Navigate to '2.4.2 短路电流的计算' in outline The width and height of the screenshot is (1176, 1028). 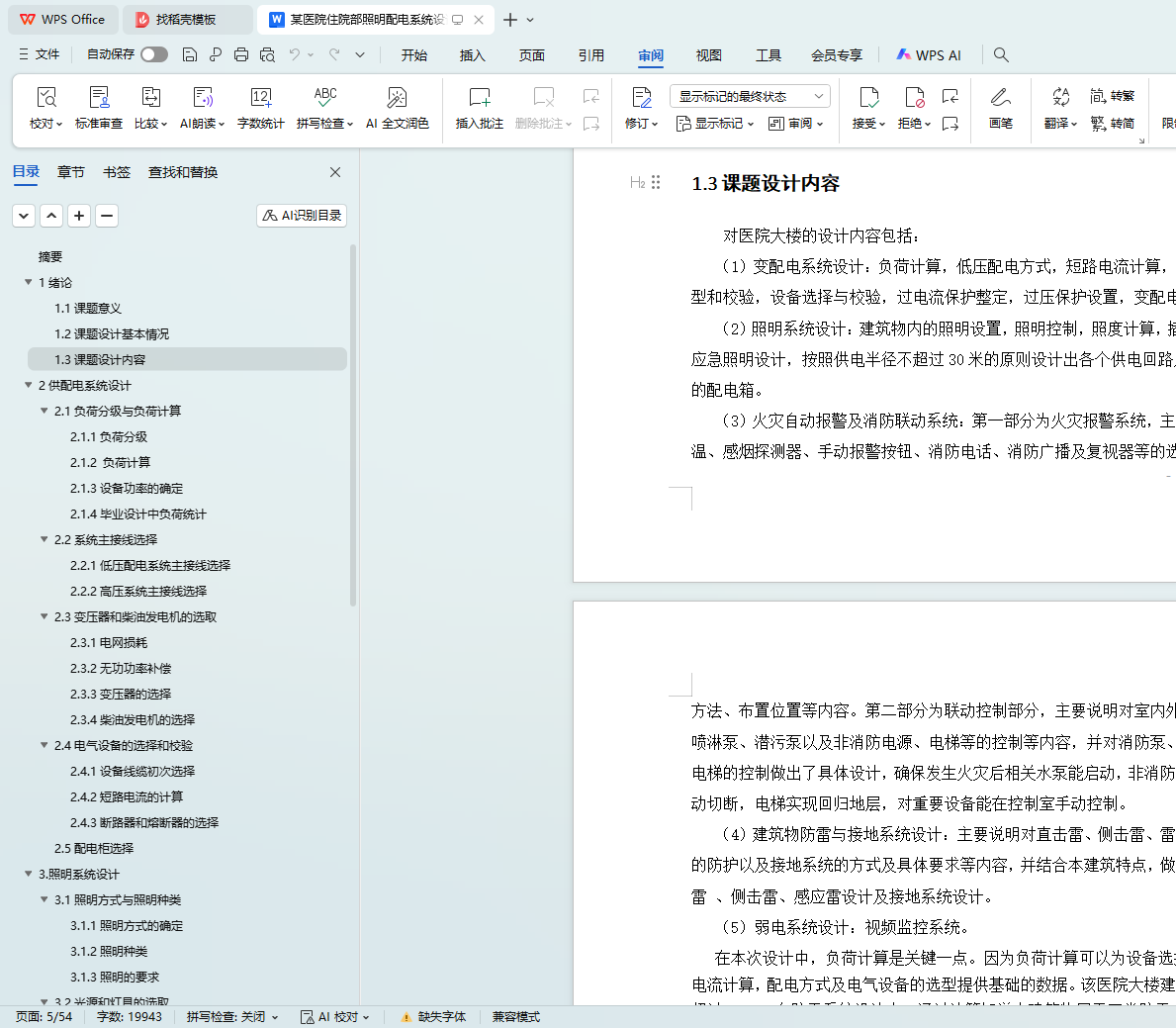[x=127, y=796]
